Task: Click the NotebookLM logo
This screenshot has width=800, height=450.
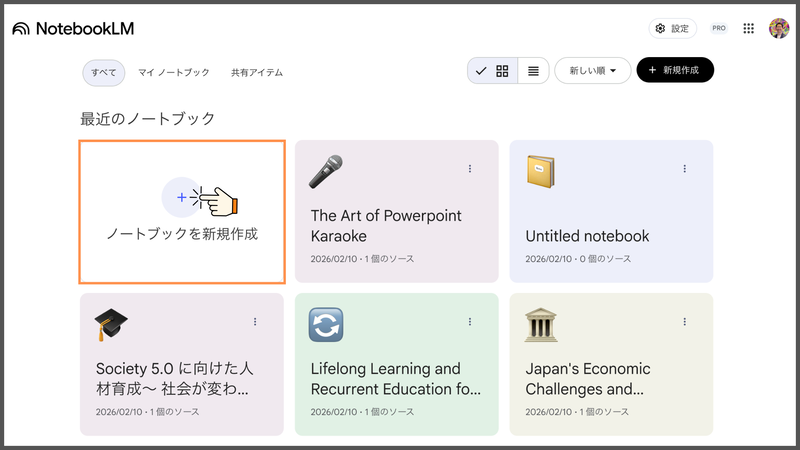Action: coord(73,29)
